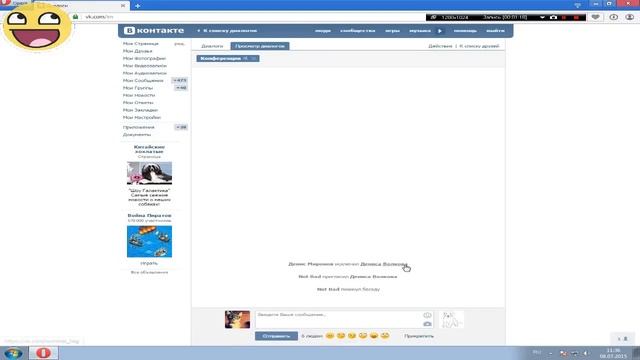Click the counter badge next to Мои Группы
Screen dimensions: 640x360
181,88
